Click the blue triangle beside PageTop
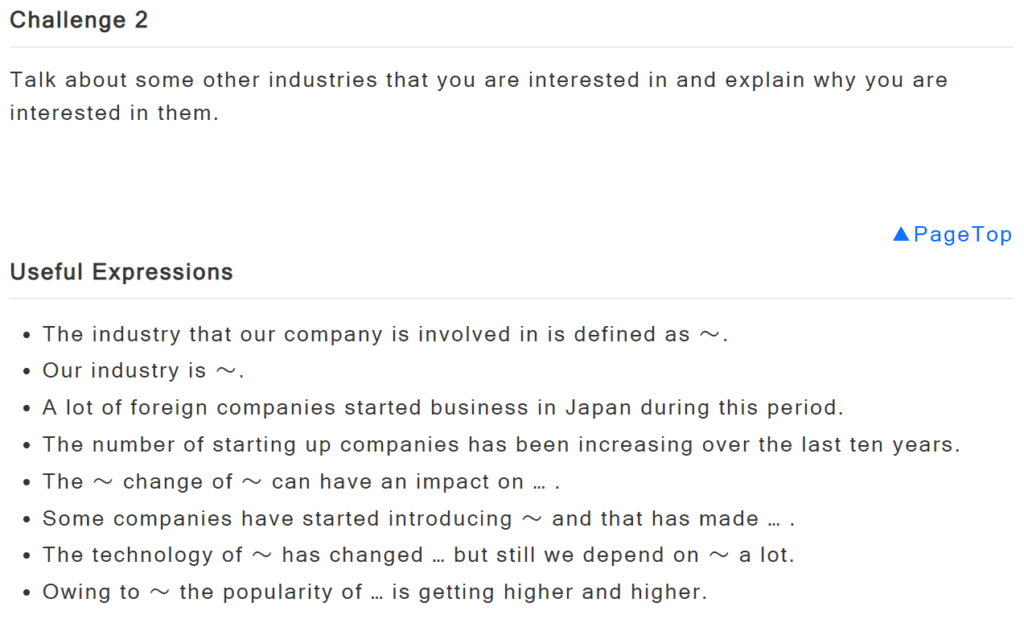 [x=901, y=234]
